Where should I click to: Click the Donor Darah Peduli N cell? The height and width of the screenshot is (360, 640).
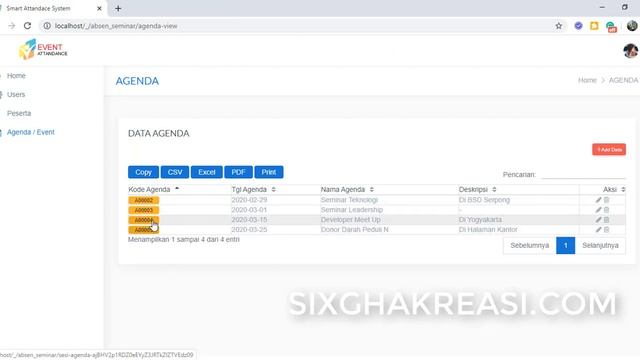[354, 230]
